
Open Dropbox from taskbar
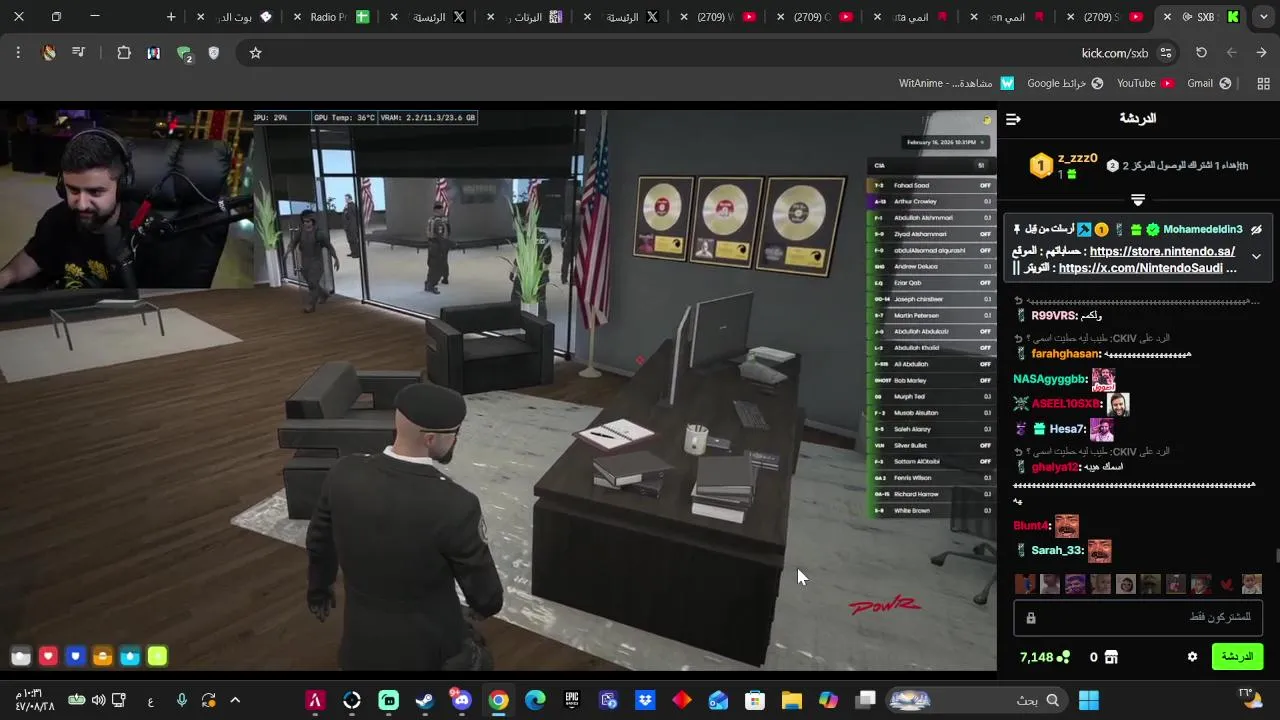tap(645, 700)
